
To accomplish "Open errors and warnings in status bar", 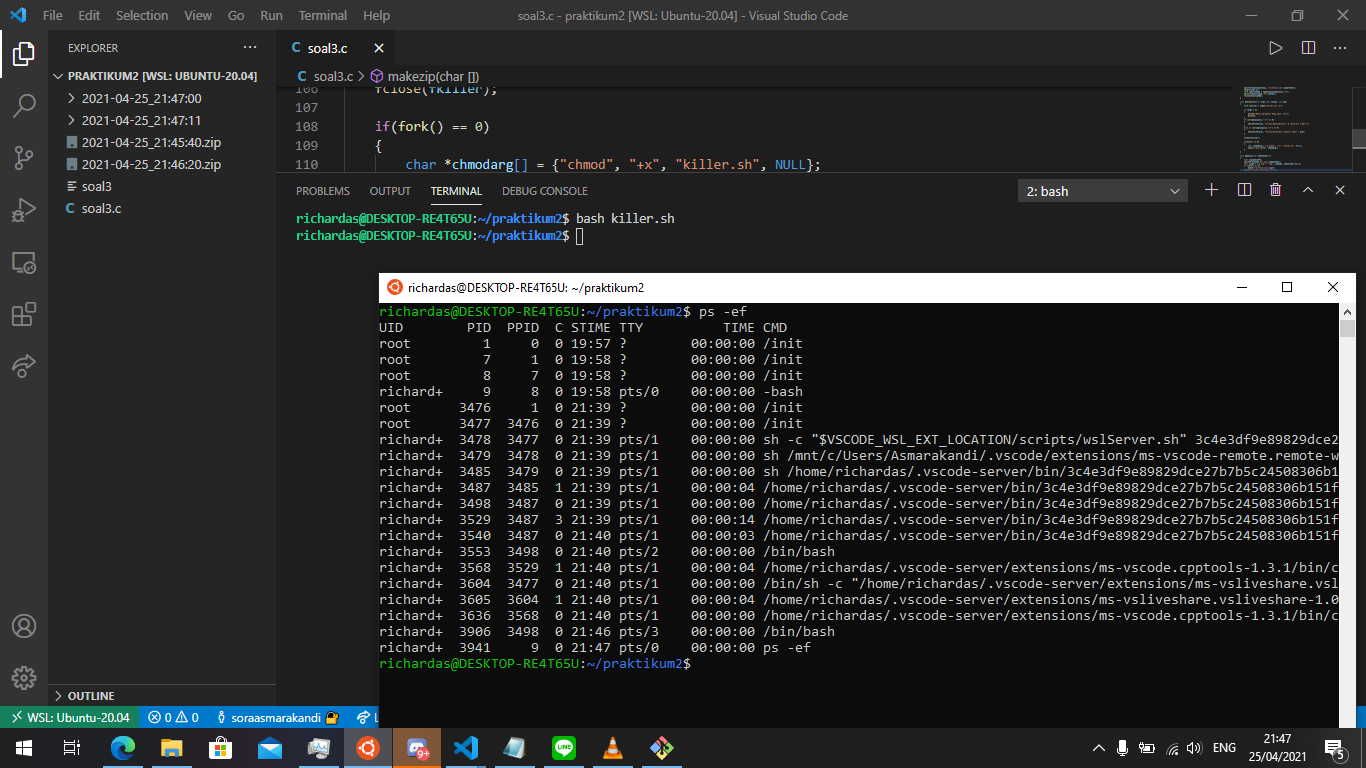I will tap(173, 717).
